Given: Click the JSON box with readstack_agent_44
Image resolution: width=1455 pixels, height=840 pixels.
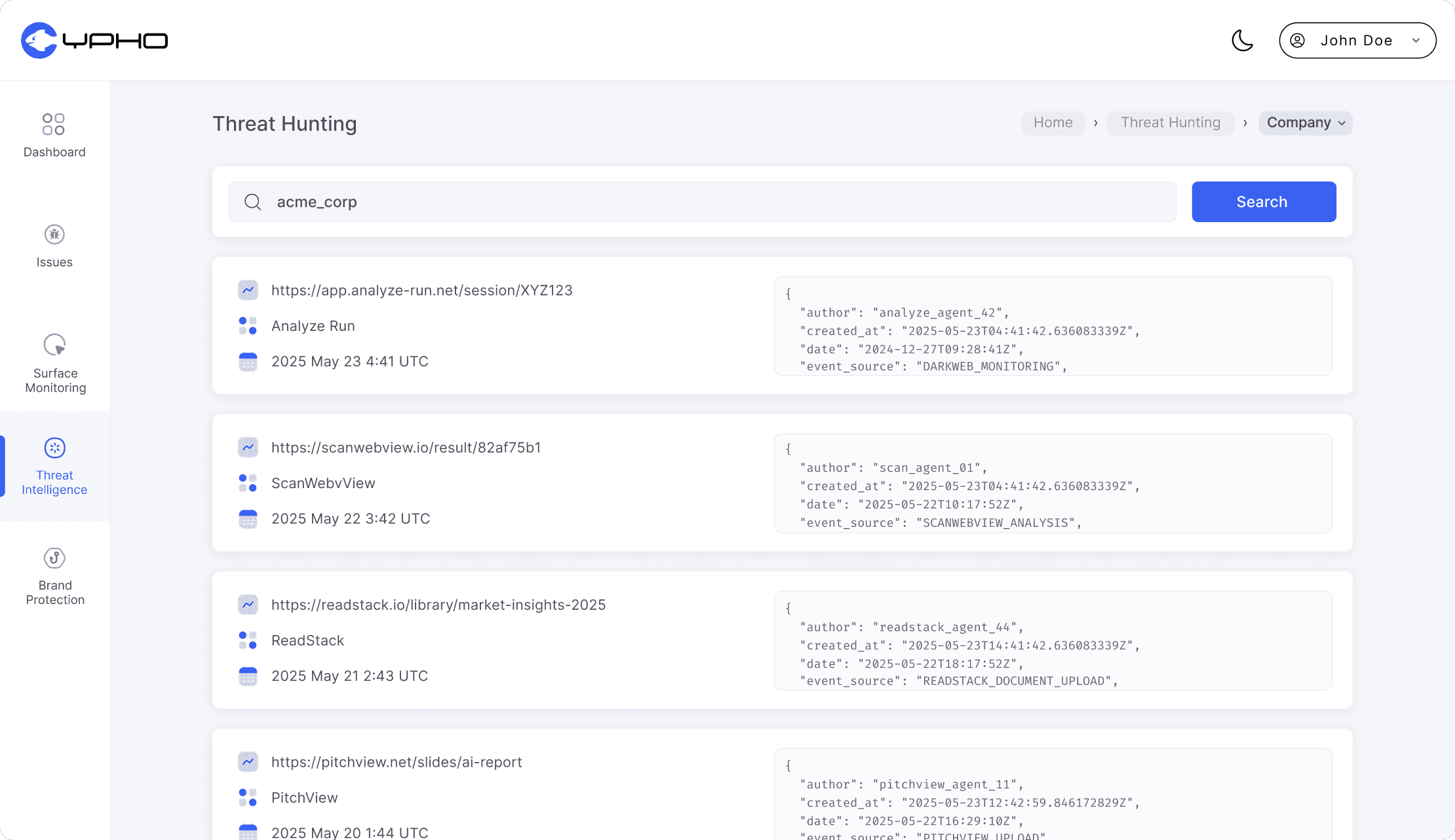Looking at the screenshot, I should 1053,641.
